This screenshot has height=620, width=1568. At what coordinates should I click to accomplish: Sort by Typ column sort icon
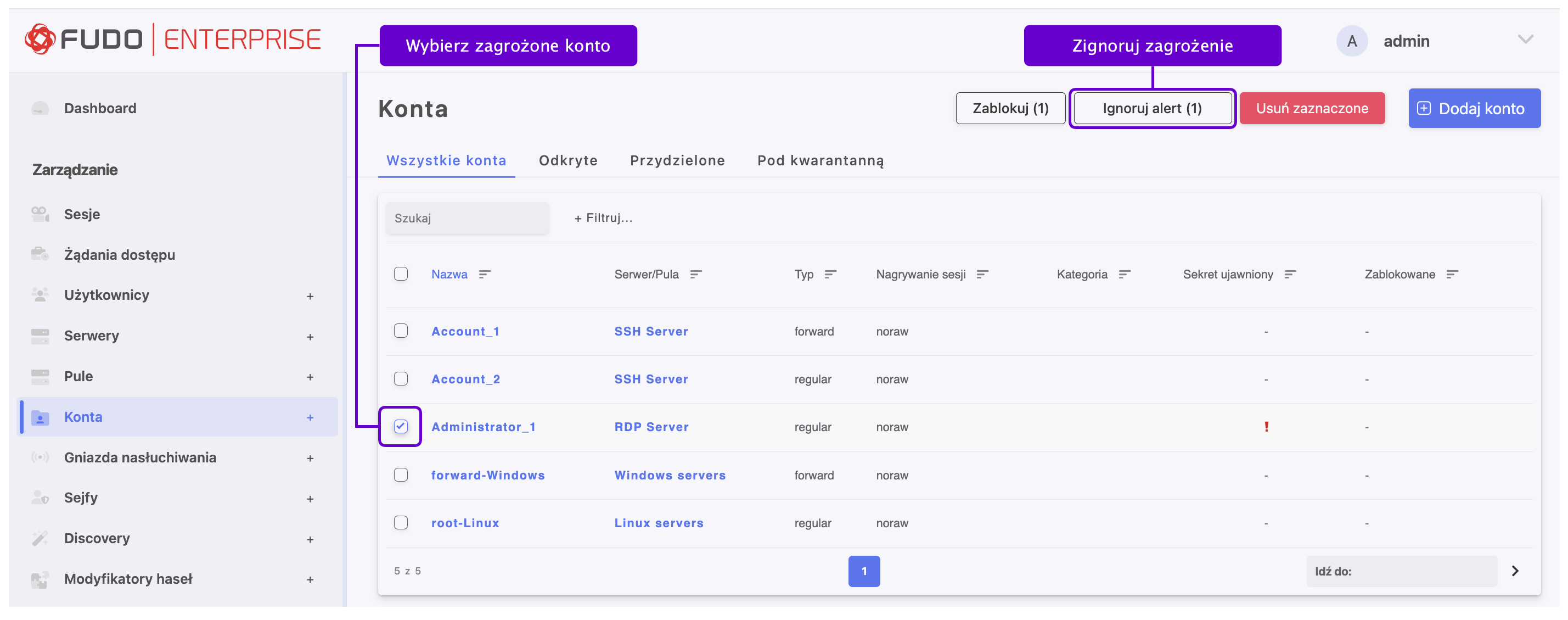(x=830, y=275)
